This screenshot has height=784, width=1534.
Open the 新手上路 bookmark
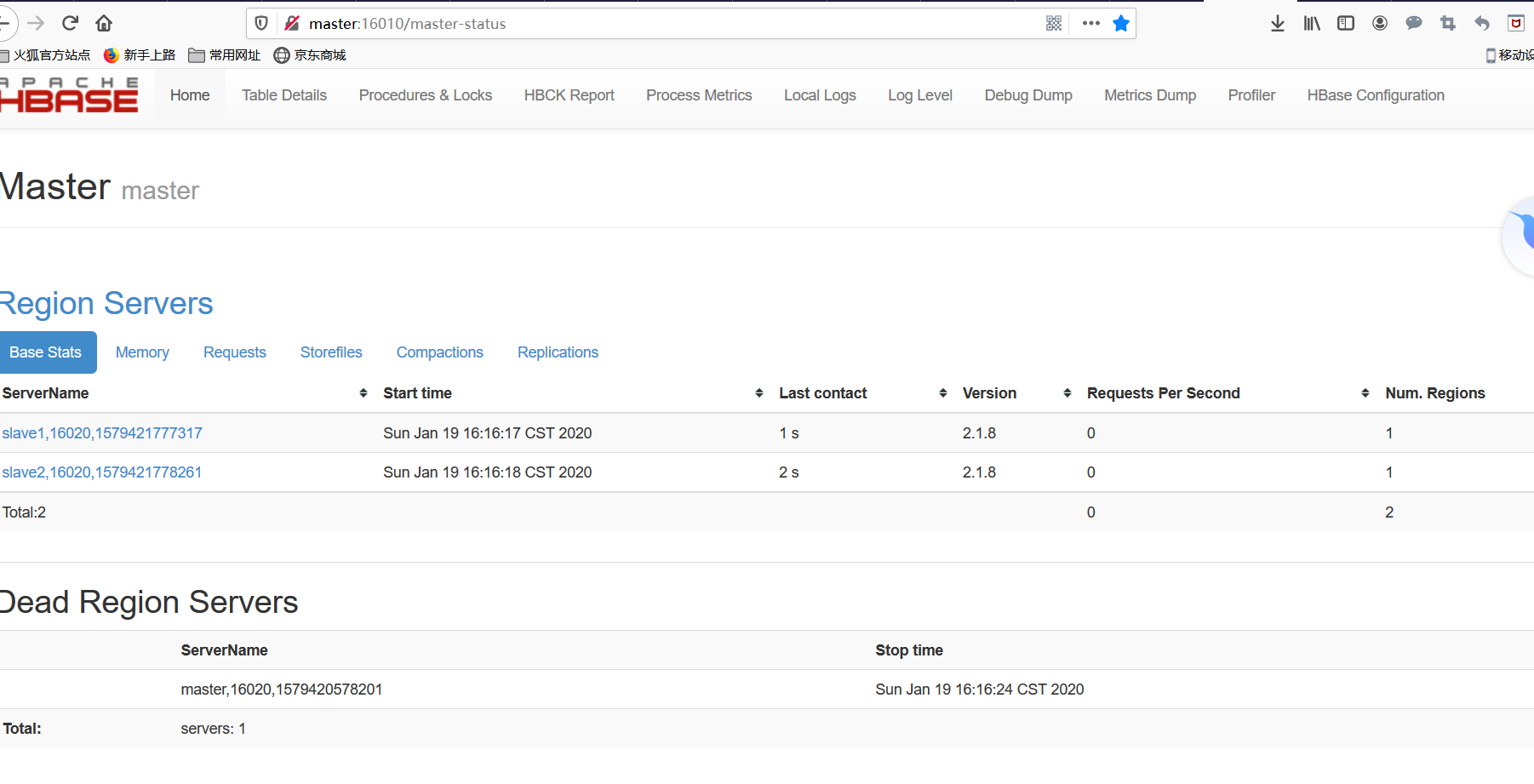pos(140,55)
